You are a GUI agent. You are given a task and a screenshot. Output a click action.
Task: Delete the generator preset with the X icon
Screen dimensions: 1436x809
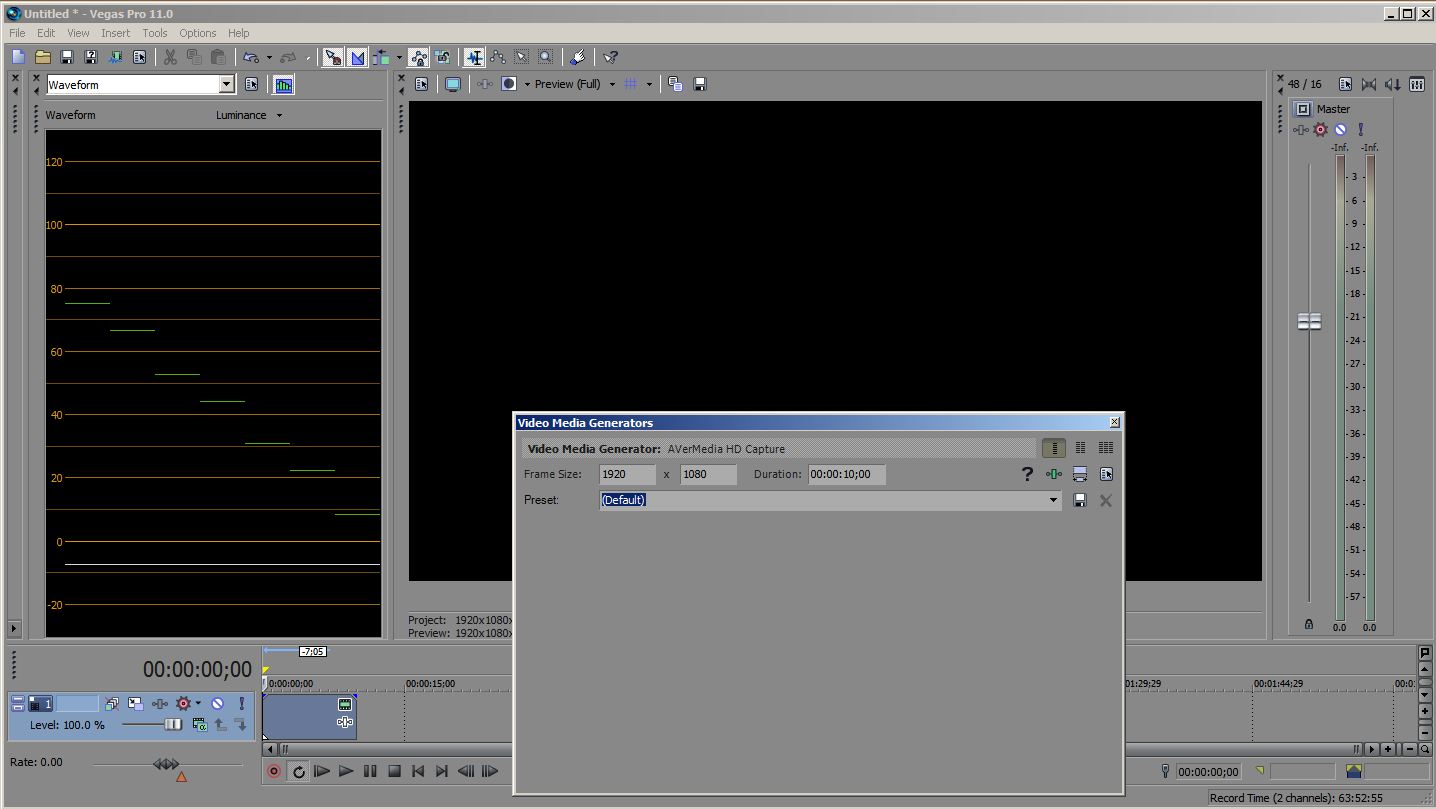(1106, 500)
